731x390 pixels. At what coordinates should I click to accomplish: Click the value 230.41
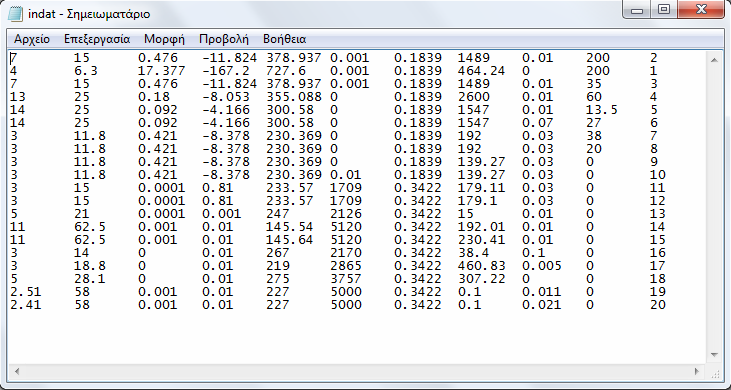pyautogui.click(x=481, y=240)
